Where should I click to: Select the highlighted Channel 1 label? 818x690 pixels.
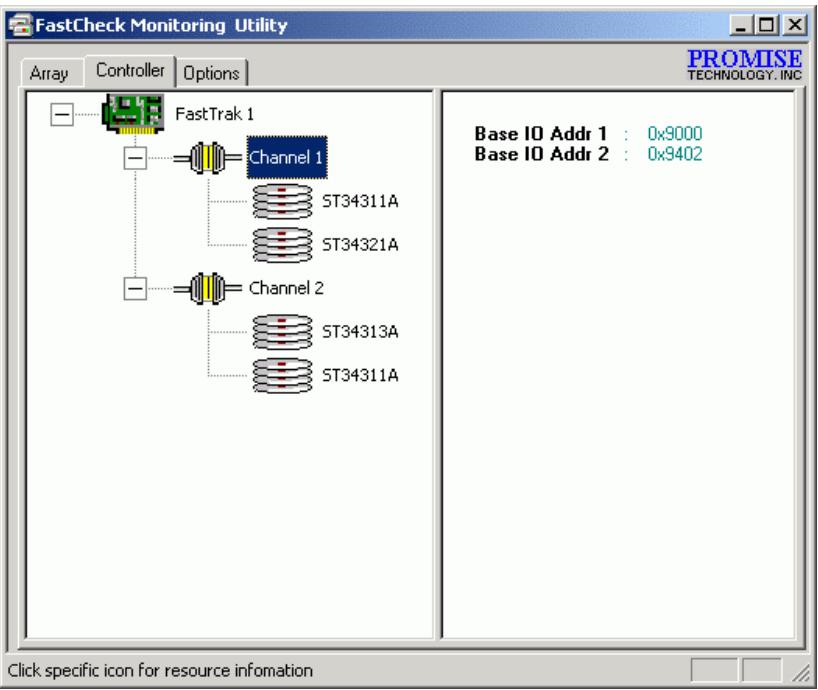pyautogui.click(x=286, y=158)
